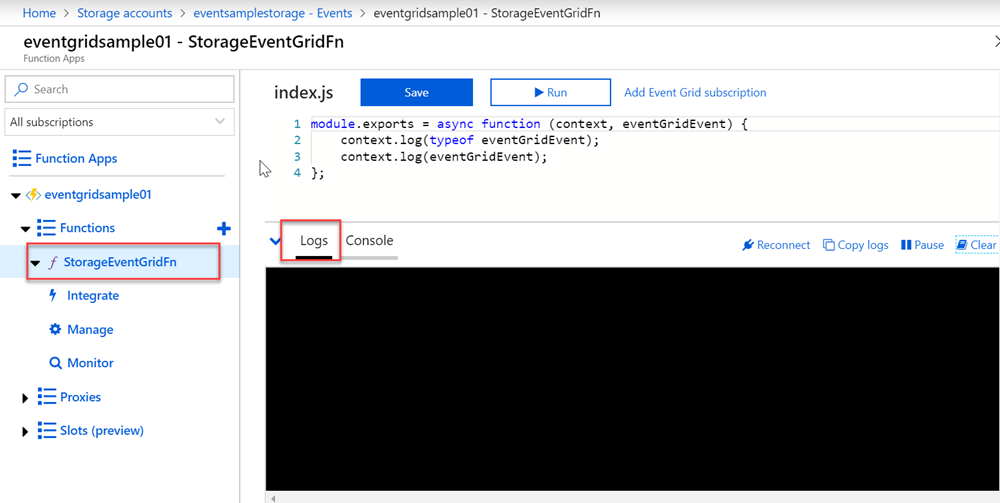Collapse the logs panel chevron
This screenshot has height=503, width=1000.
(276, 241)
